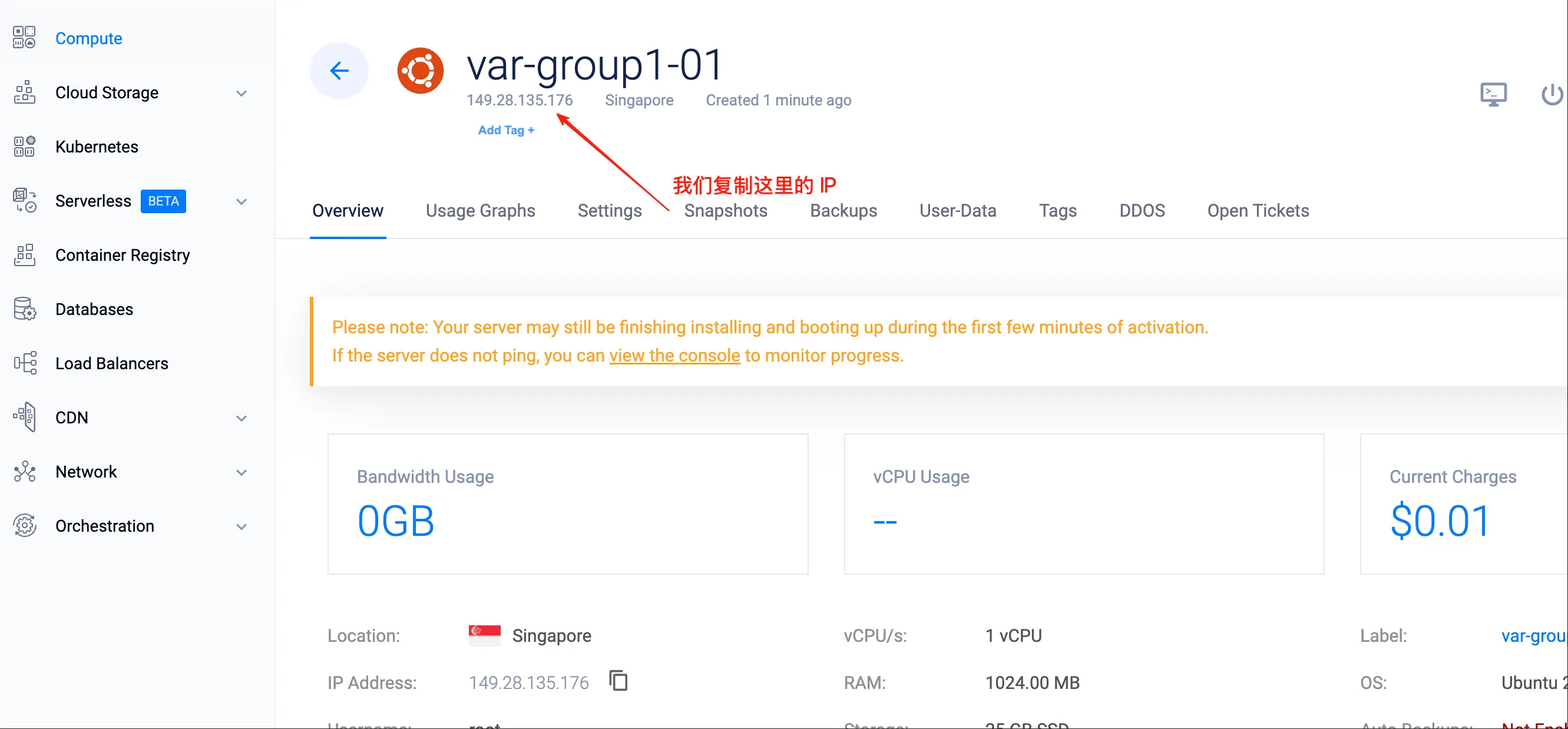Screen dimensions: 1568x729
Task: Expand the CDN menu chevron
Action: [x=242, y=418]
